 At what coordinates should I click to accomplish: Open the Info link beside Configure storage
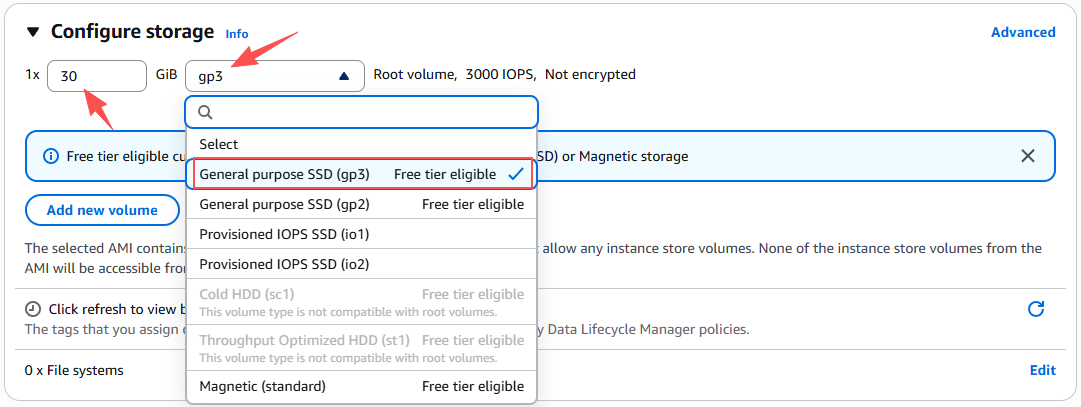(237, 34)
